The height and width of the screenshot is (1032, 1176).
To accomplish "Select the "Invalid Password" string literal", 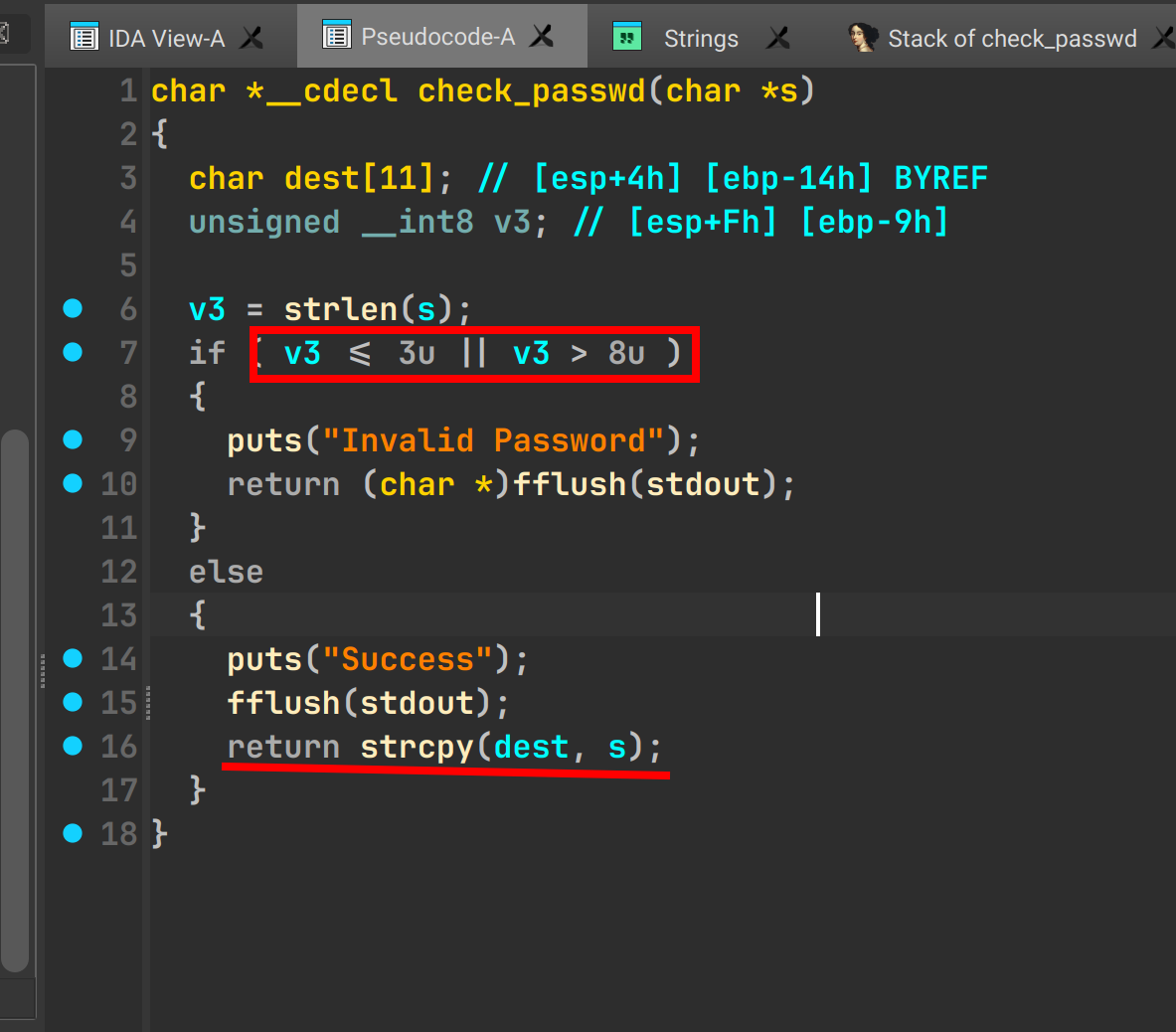I will coord(492,440).
